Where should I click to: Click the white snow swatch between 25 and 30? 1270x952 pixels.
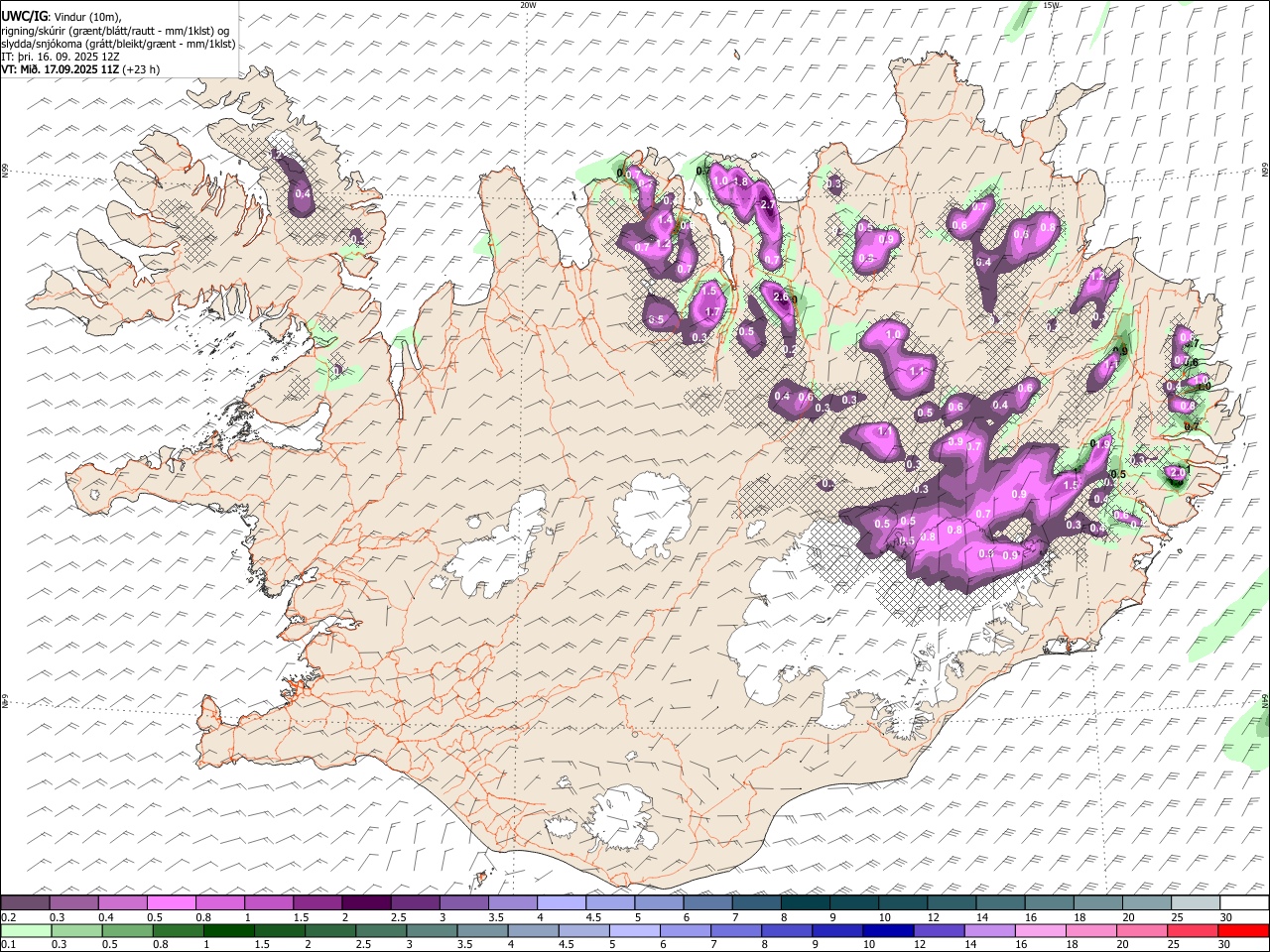1196,902
